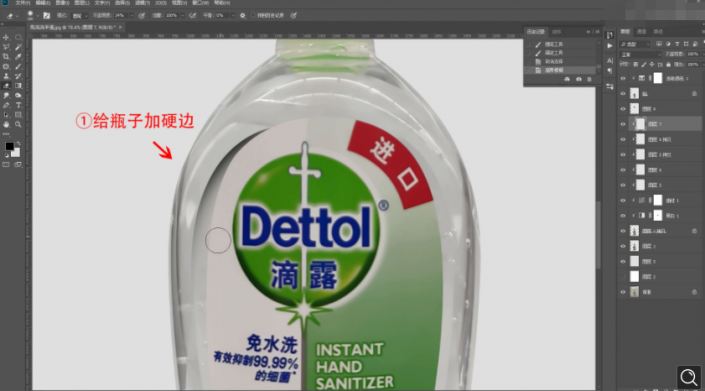The width and height of the screenshot is (705, 391).
Task: Open the 滤镜 menu
Action: coord(143,3)
